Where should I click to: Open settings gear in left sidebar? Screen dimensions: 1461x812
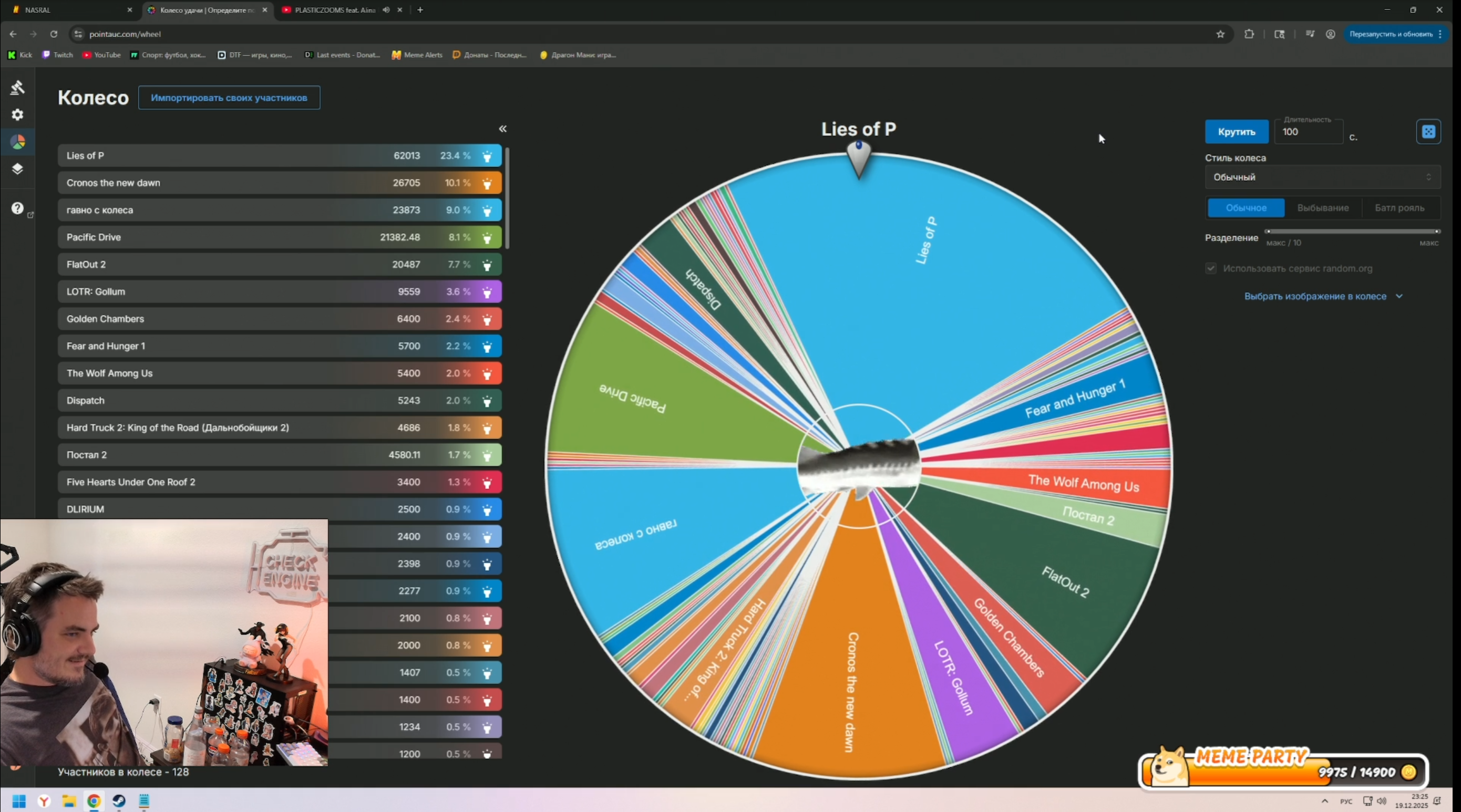[17, 115]
